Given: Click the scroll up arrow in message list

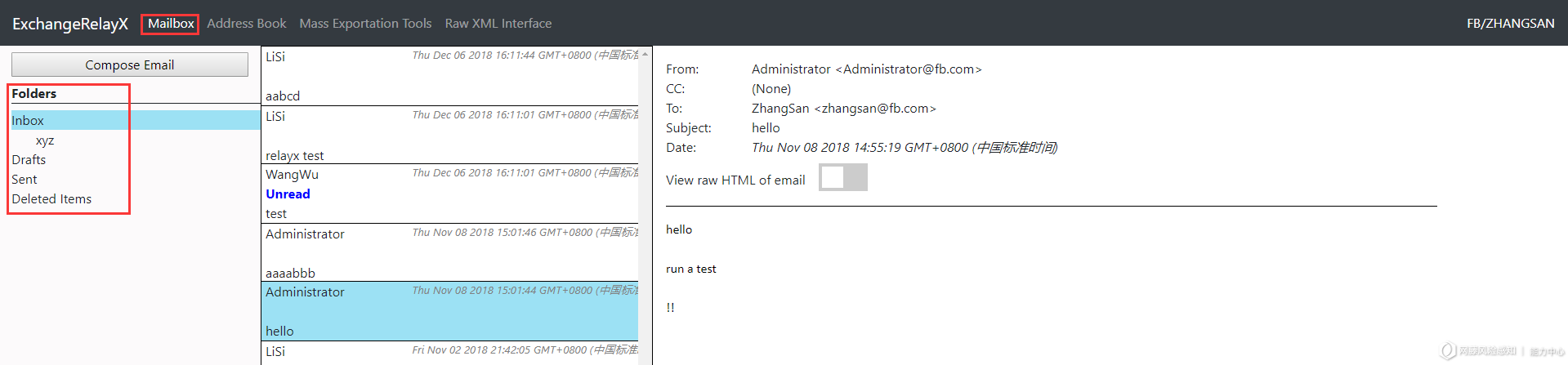Looking at the screenshot, I should 646,54.
